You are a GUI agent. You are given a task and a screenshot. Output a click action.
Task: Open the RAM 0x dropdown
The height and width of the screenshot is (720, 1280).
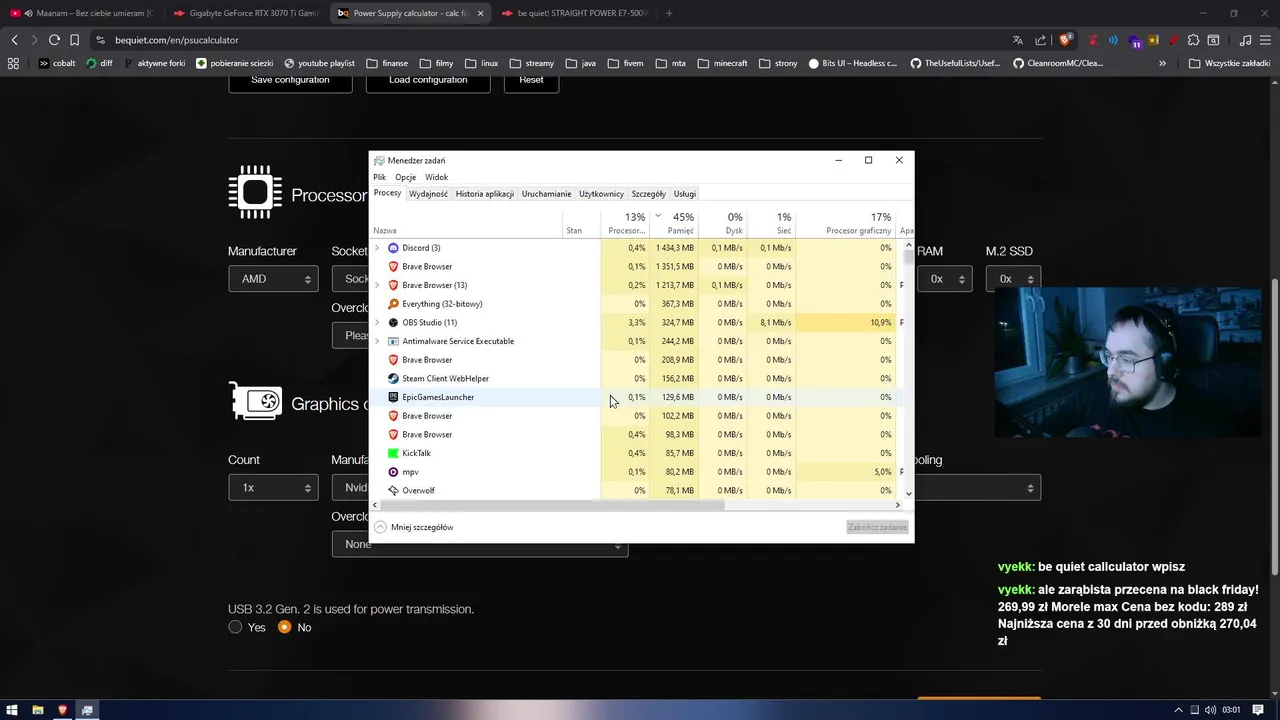pos(945,279)
